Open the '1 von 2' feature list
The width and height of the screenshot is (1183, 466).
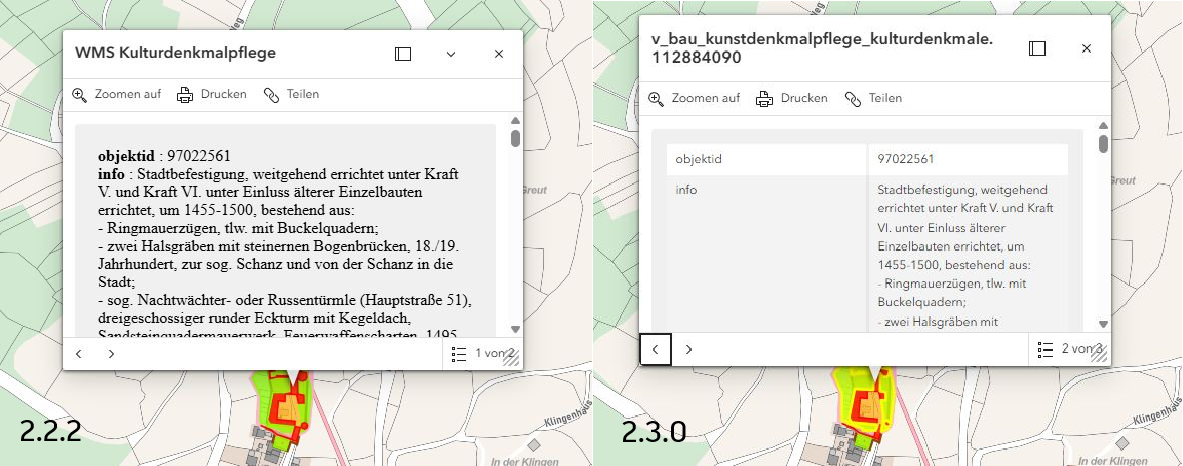coord(482,353)
